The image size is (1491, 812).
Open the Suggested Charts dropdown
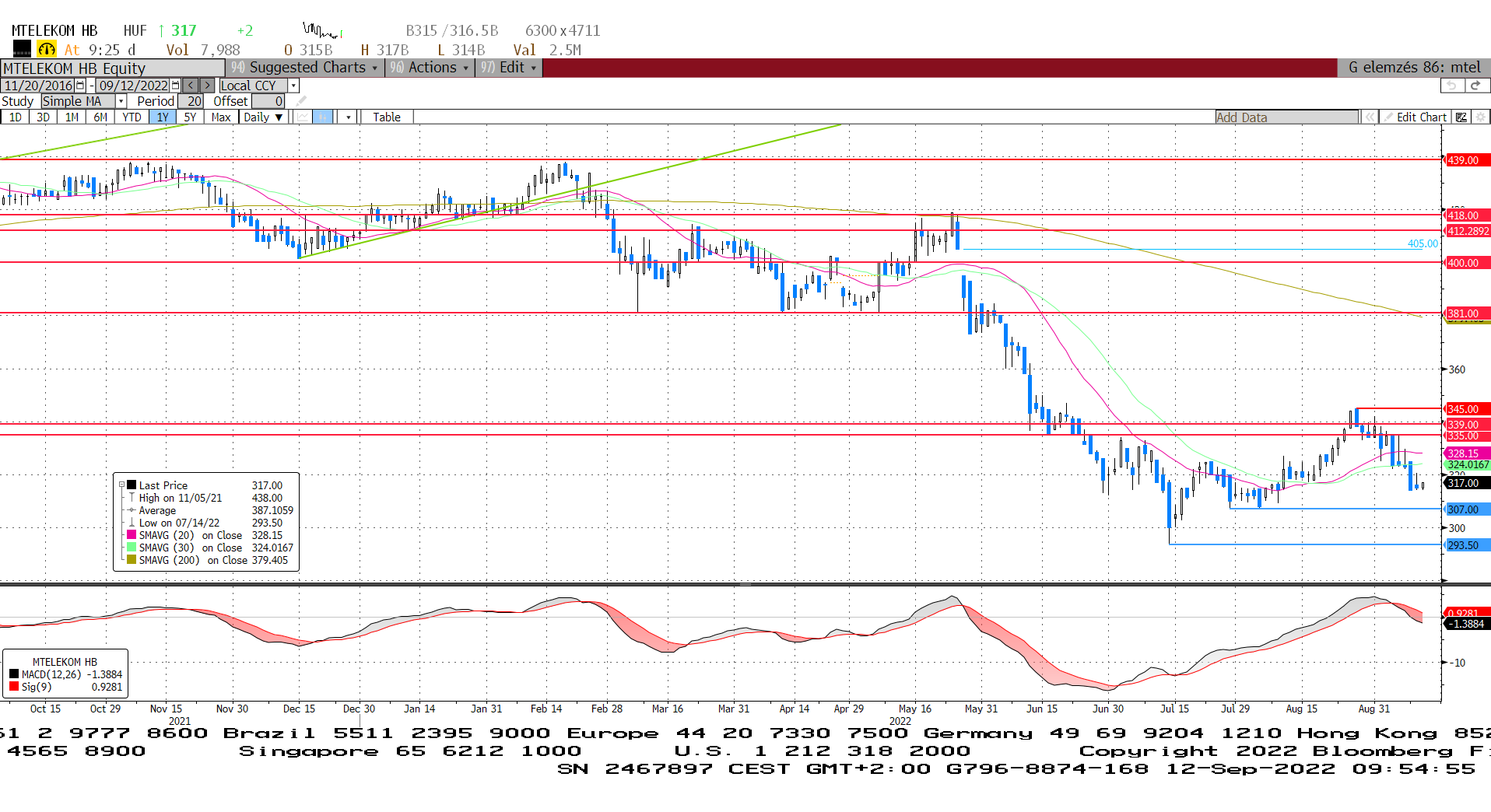[305, 68]
